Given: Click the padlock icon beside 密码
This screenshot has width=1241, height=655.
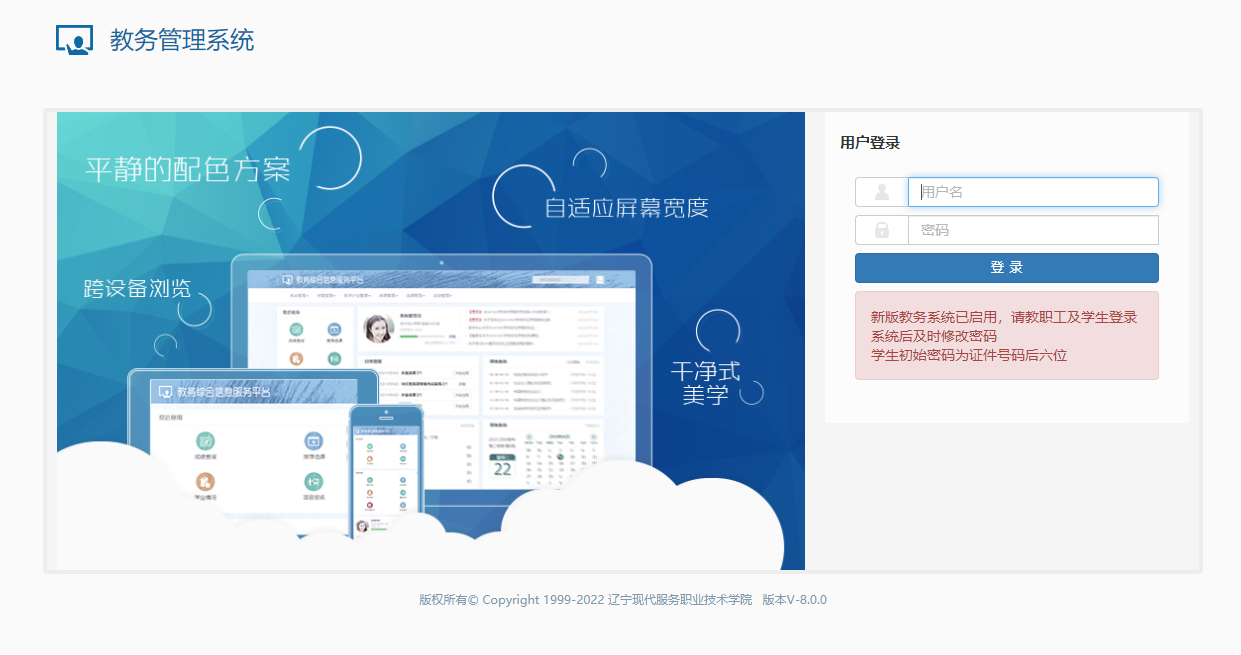Looking at the screenshot, I should [x=881, y=230].
